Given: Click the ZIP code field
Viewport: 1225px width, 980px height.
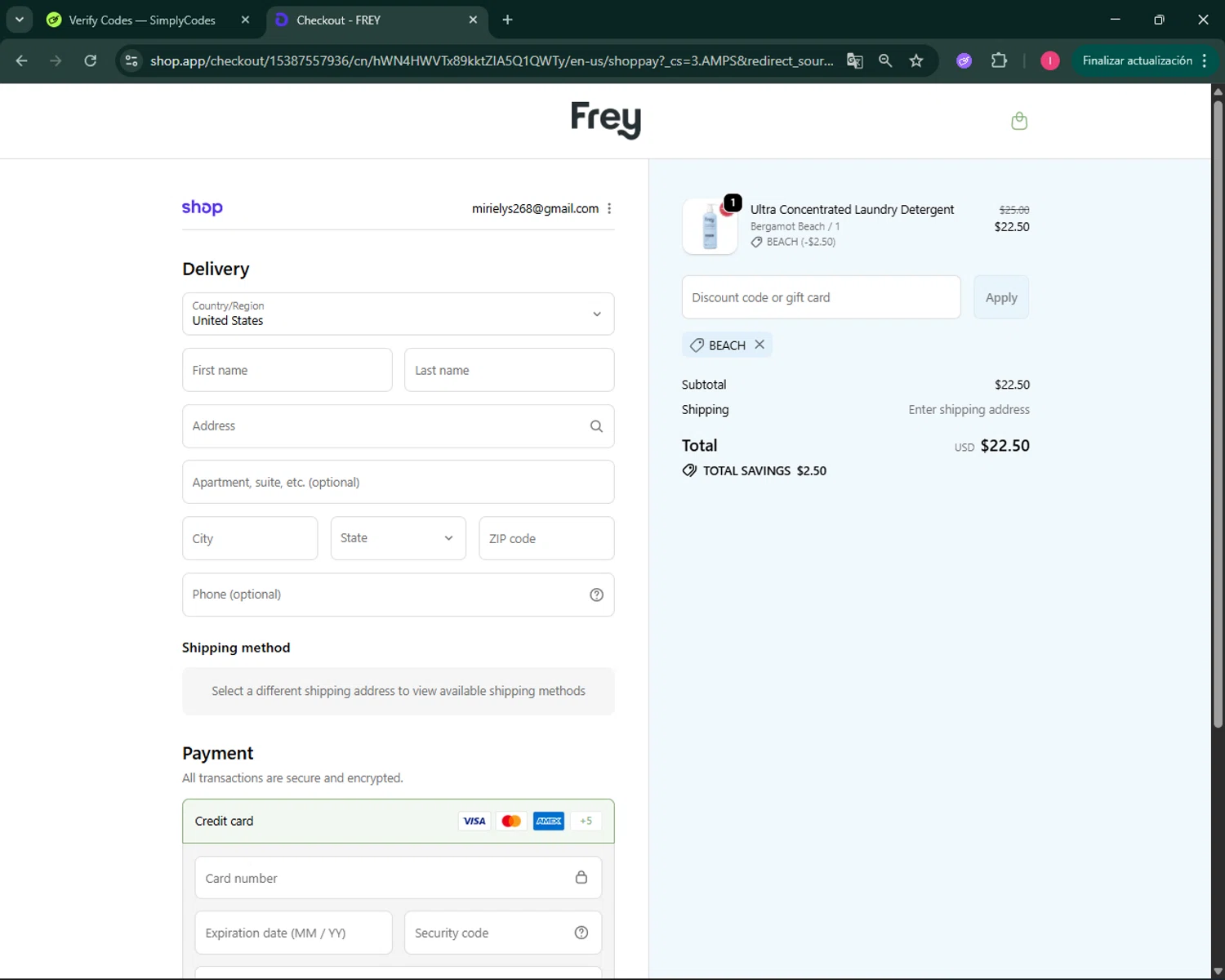Looking at the screenshot, I should pyautogui.click(x=546, y=538).
